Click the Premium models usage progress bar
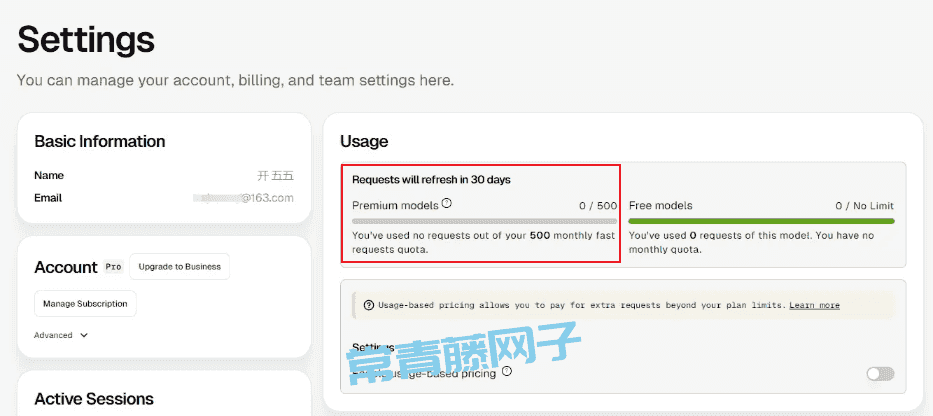Viewport: 933px width, 416px height. click(484, 221)
